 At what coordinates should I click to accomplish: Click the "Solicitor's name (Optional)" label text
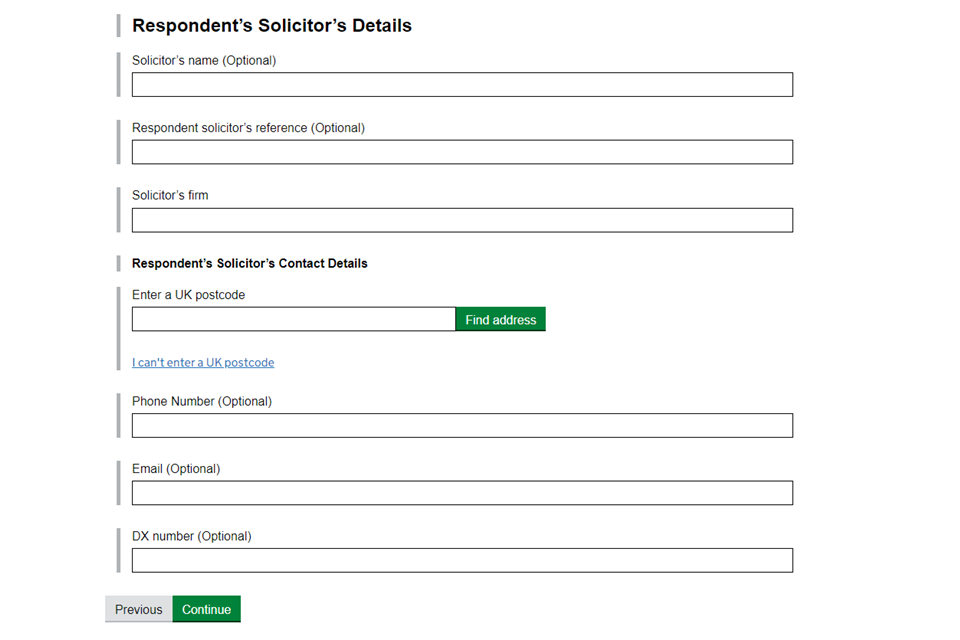click(x=204, y=60)
